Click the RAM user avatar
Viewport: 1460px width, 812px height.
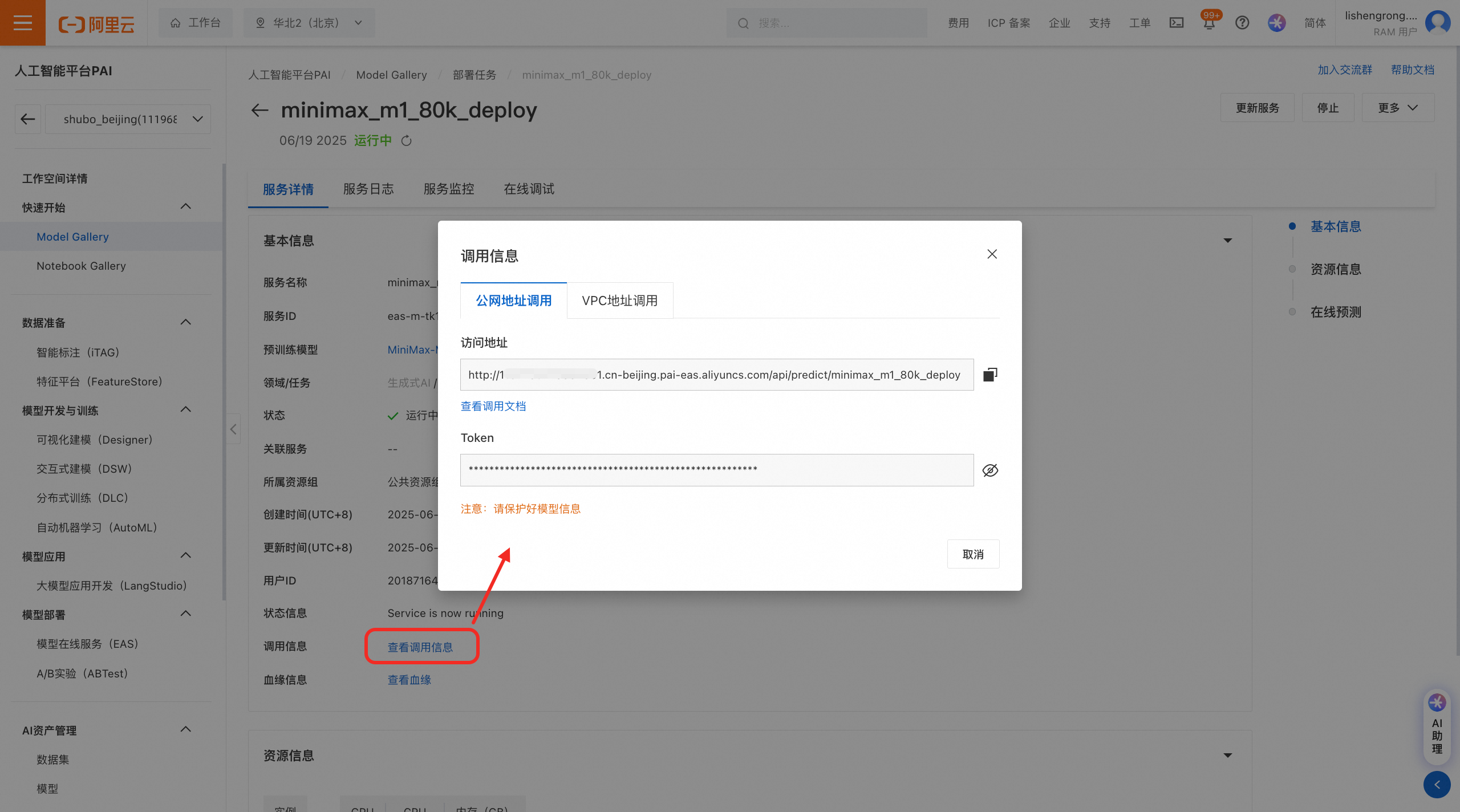pyautogui.click(x=1437, y=23)
